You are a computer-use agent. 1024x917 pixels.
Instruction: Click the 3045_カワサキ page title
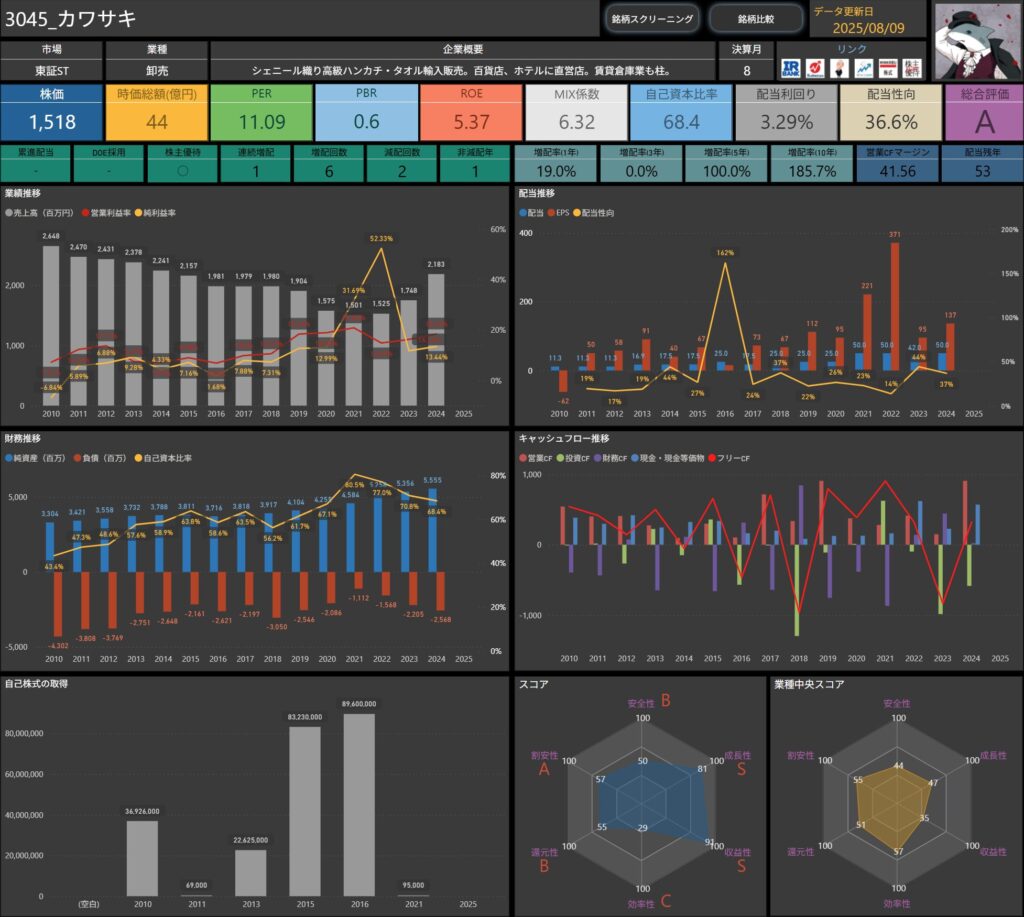(71, 19)
